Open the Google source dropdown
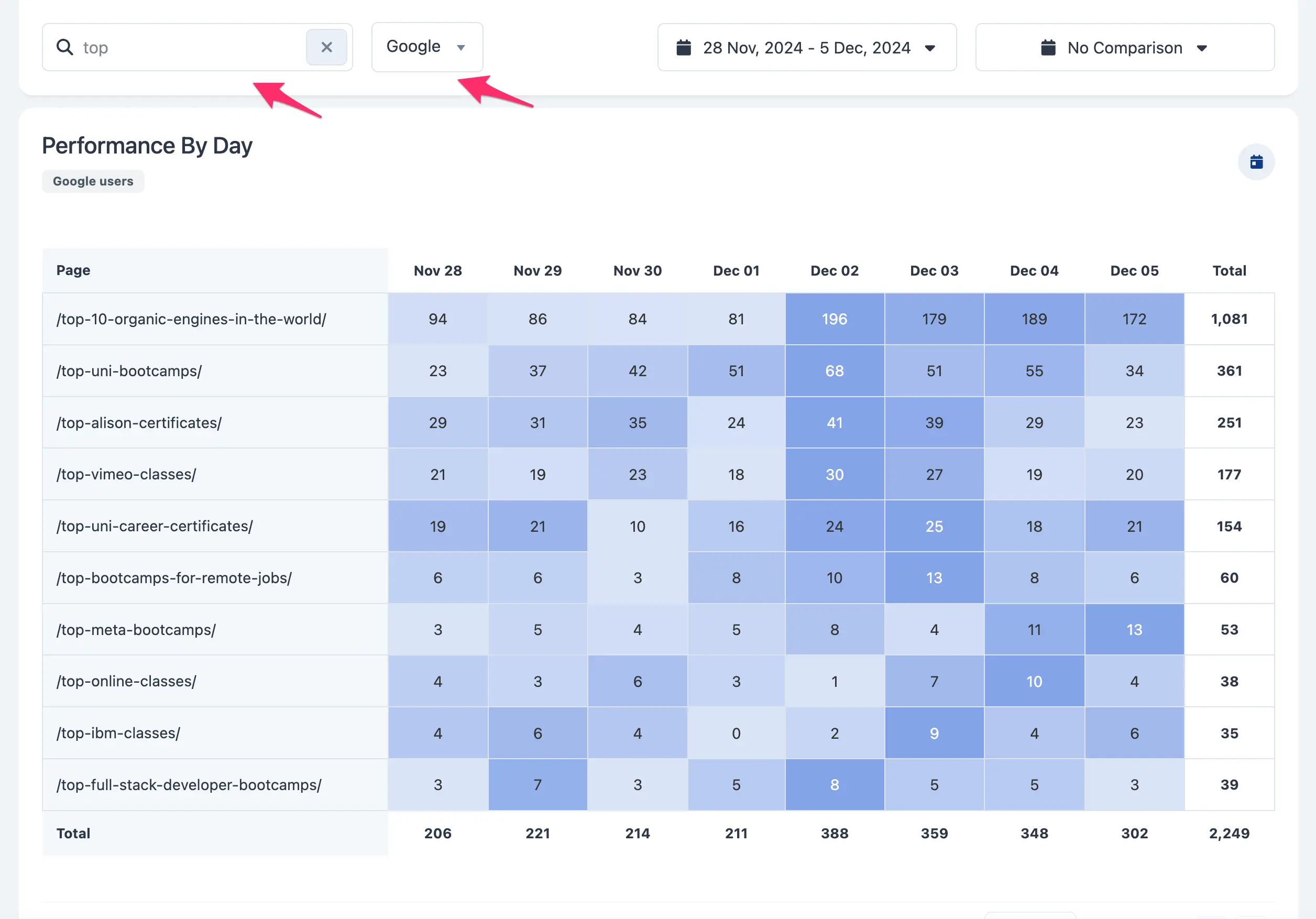This screenshot has width=1316, height=919. (x=426, y=47)
